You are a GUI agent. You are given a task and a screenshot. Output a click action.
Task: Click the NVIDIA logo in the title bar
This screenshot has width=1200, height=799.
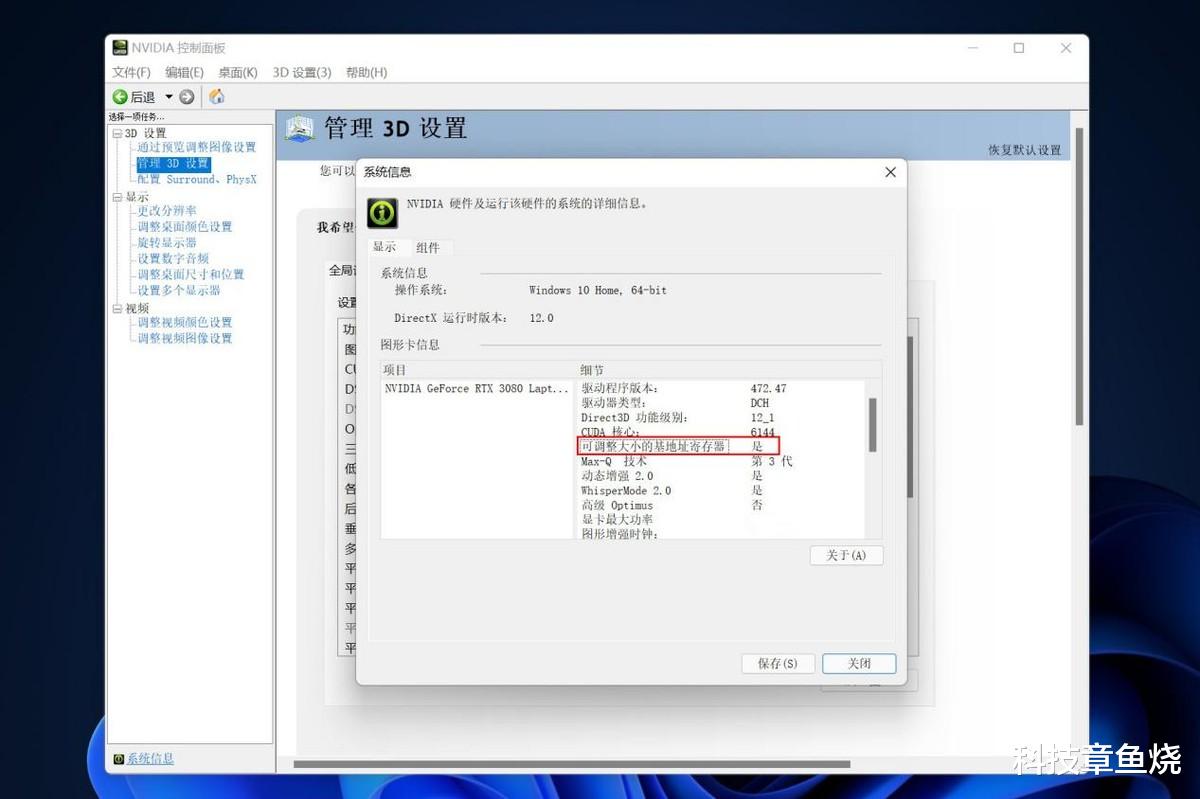(119, 47)
